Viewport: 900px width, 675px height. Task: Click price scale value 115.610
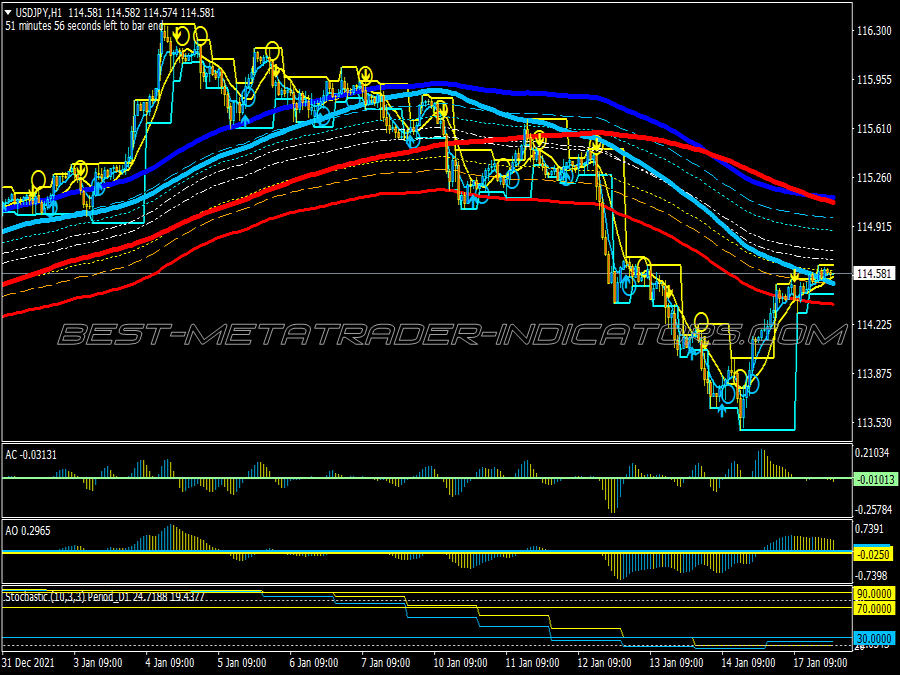(874, 129)
